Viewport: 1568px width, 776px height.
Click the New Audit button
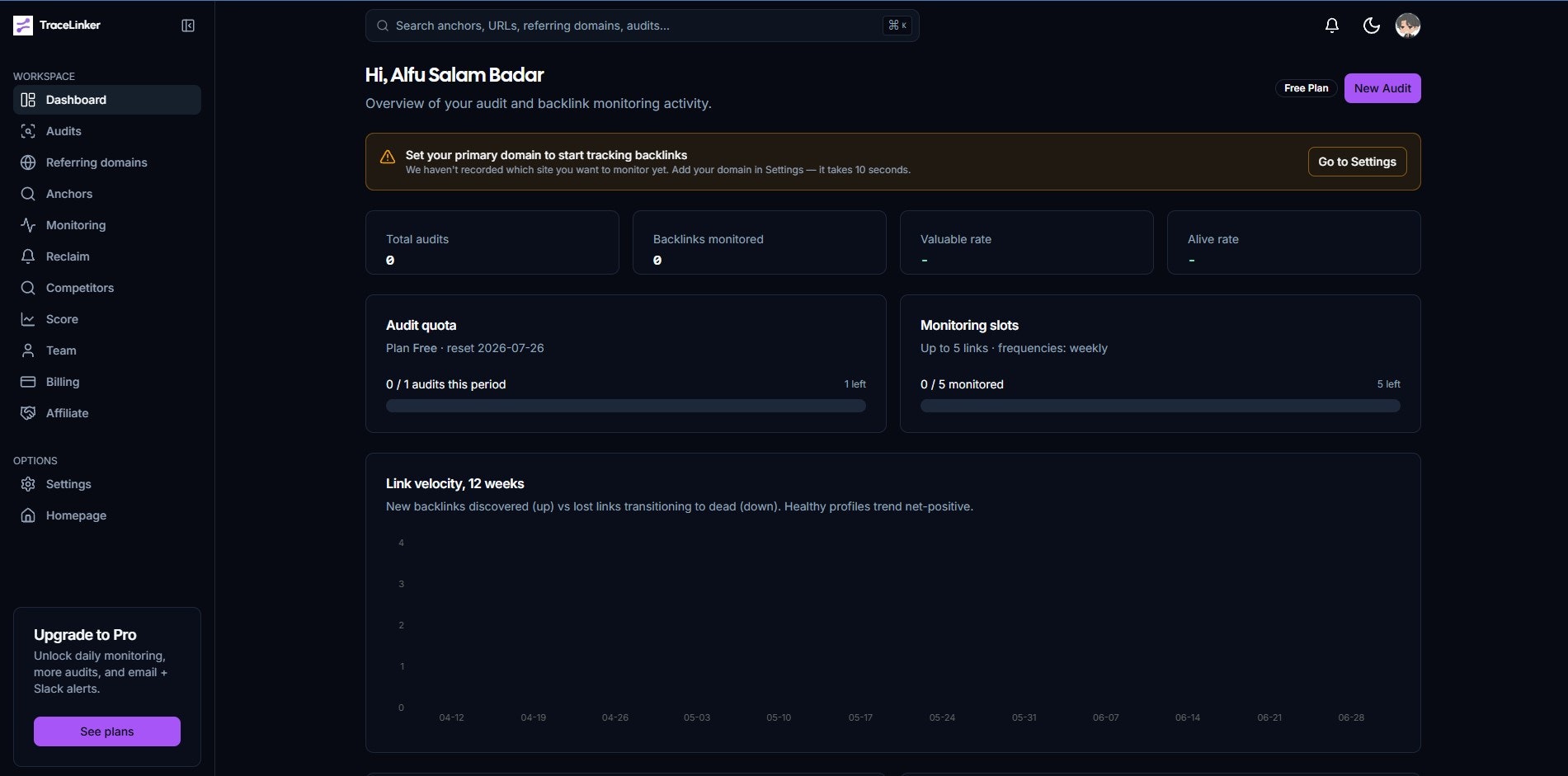1382,88
